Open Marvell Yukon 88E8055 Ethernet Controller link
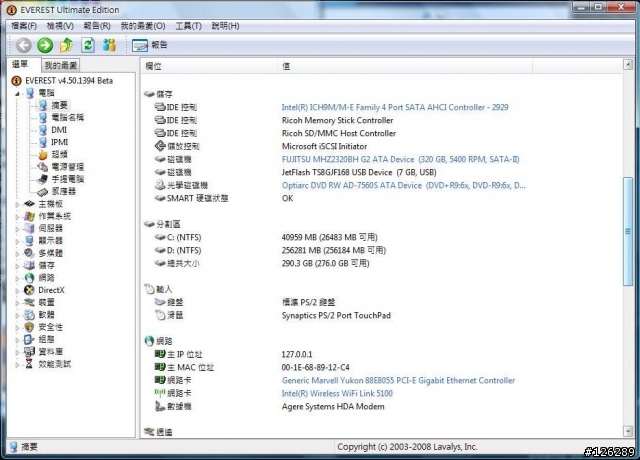 point(398,380)
